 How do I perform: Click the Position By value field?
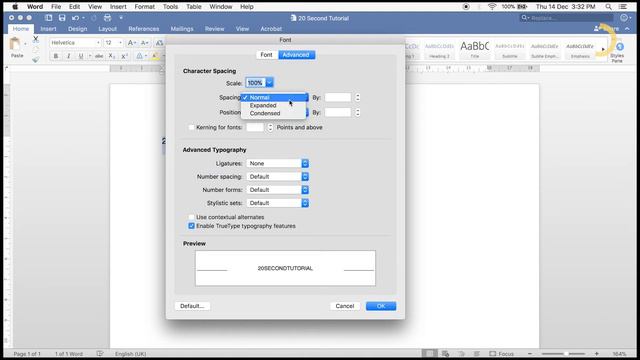(338, 112)
